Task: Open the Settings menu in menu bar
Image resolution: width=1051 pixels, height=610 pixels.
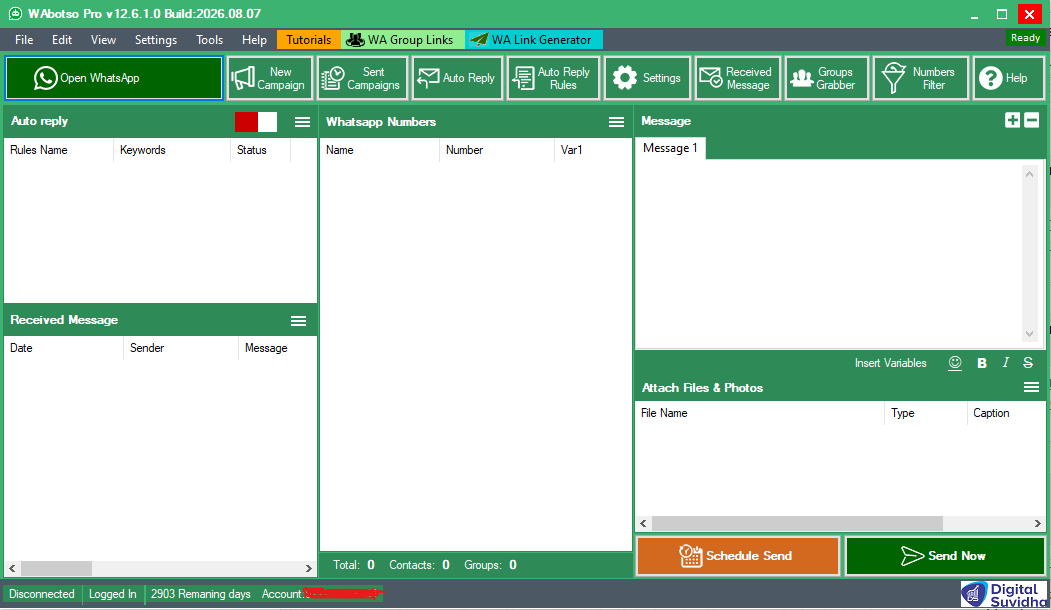Action: [156, 40]
